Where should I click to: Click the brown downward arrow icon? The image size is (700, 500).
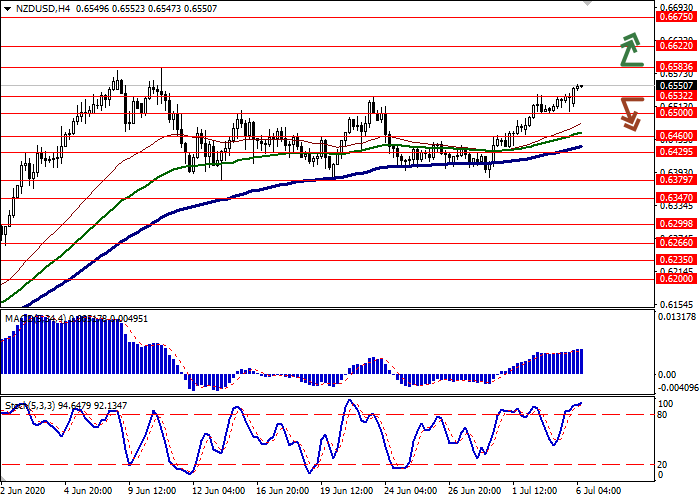(x=630, y=112)
